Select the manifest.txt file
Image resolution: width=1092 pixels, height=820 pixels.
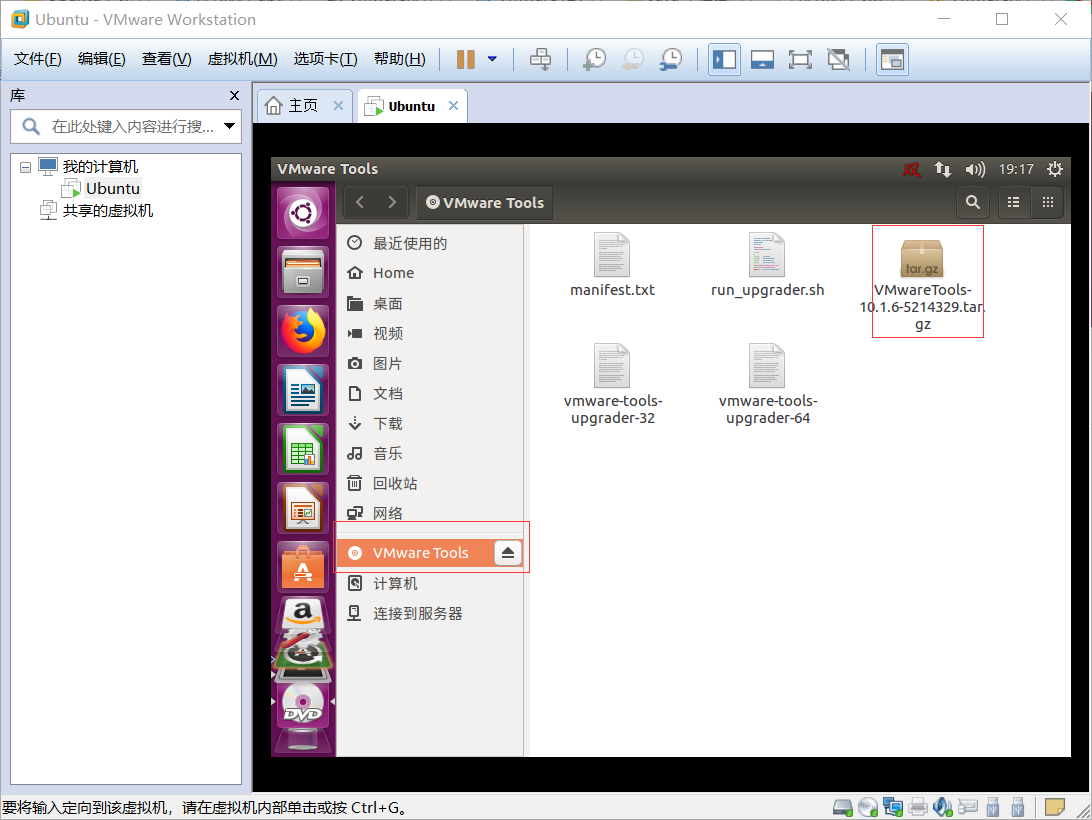[x=612, y=265]
